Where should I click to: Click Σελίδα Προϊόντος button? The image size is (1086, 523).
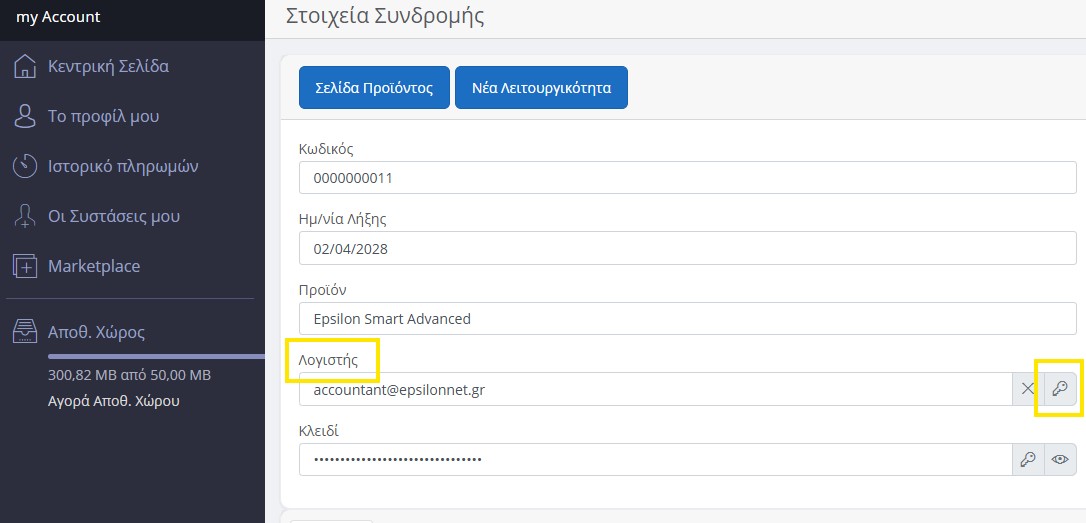coord(374,88)
